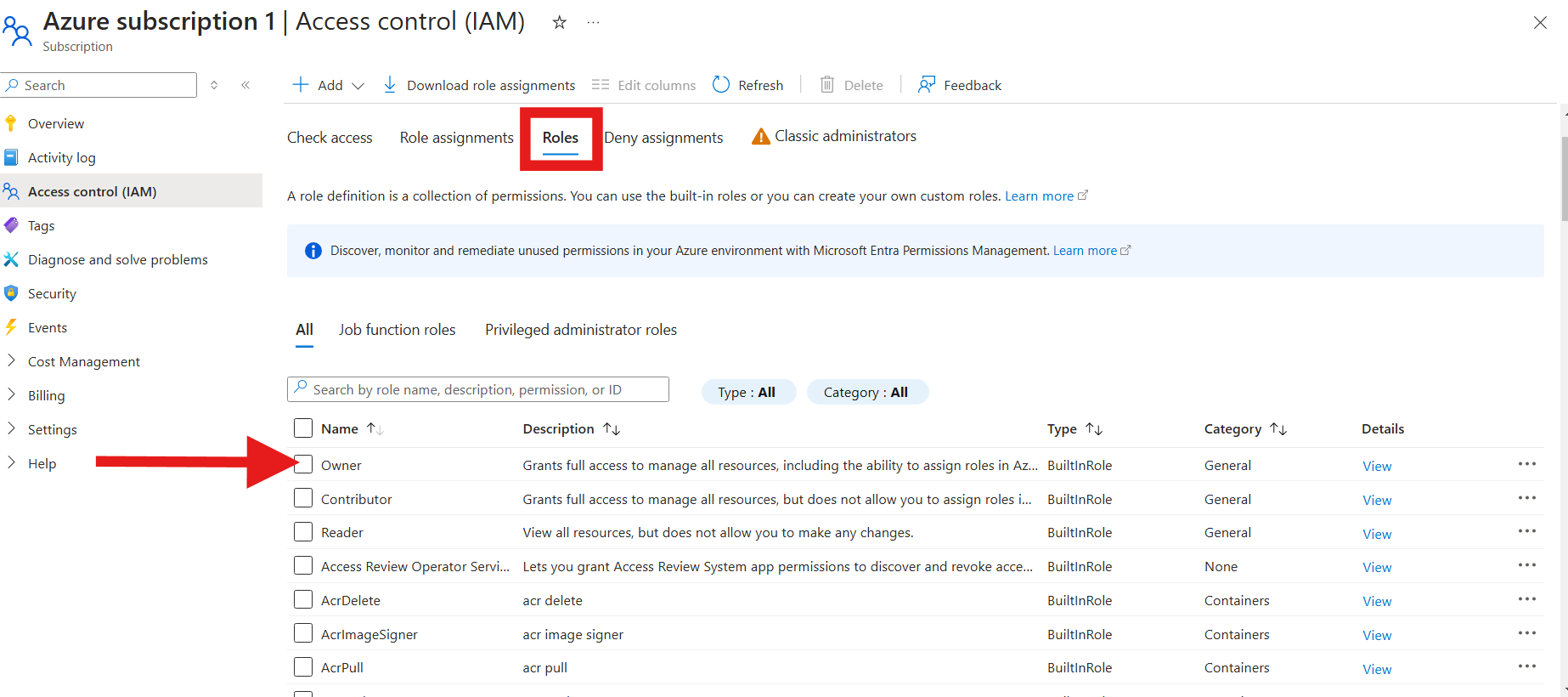Screen dimensions: 1568x697
Task: Sort by Type column arrows
Action: (1094, 429)
